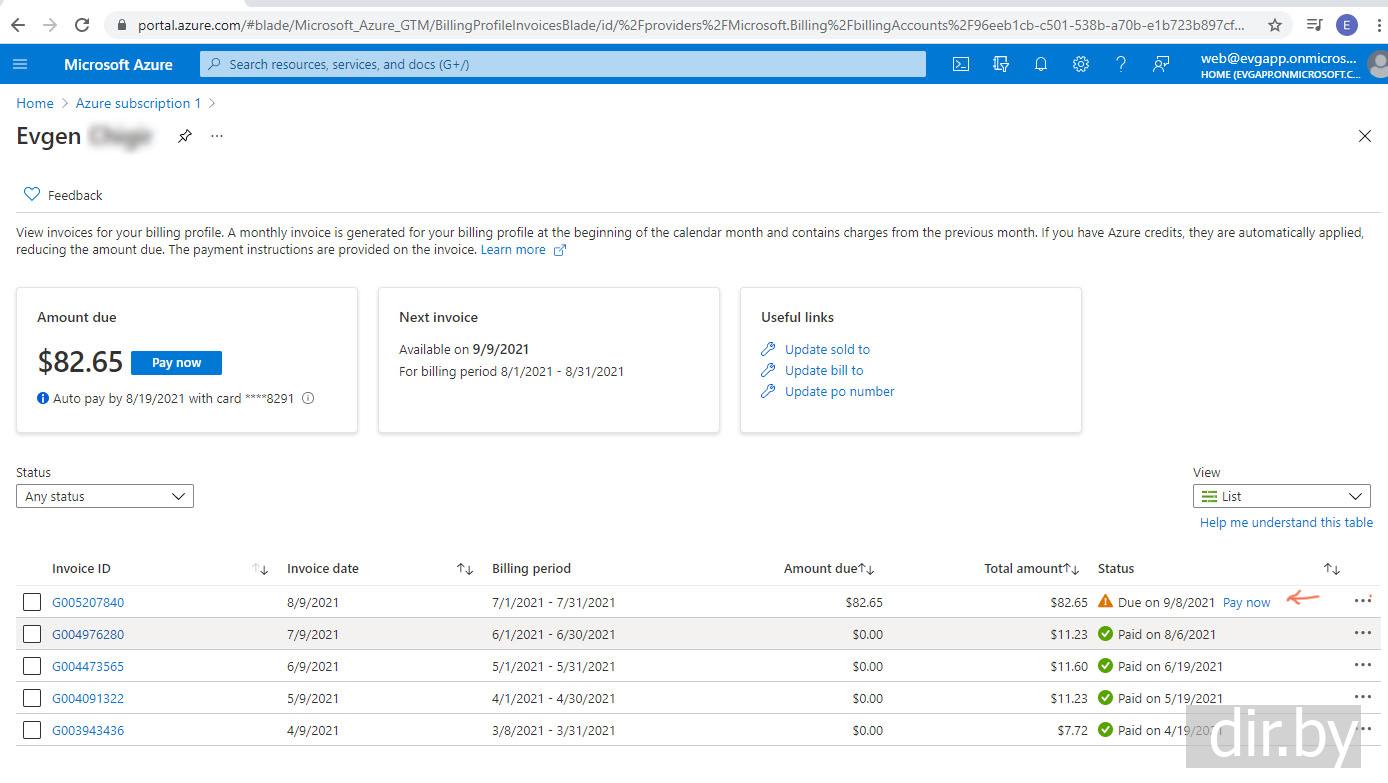
Task: Open the View List dropdown
Action: click(1281, 496)
